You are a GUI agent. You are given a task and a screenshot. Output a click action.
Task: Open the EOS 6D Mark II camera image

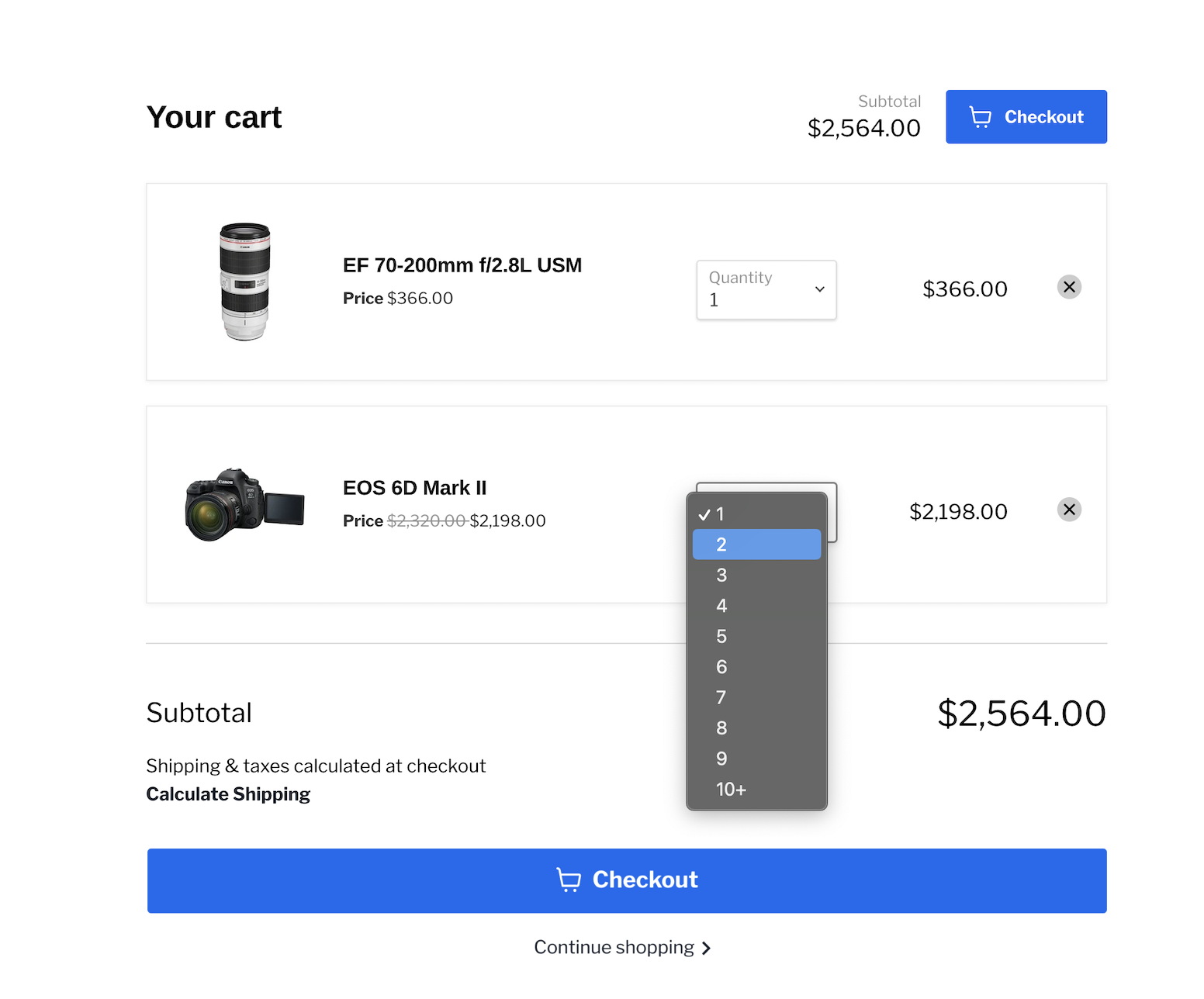[x=245, y=504]
